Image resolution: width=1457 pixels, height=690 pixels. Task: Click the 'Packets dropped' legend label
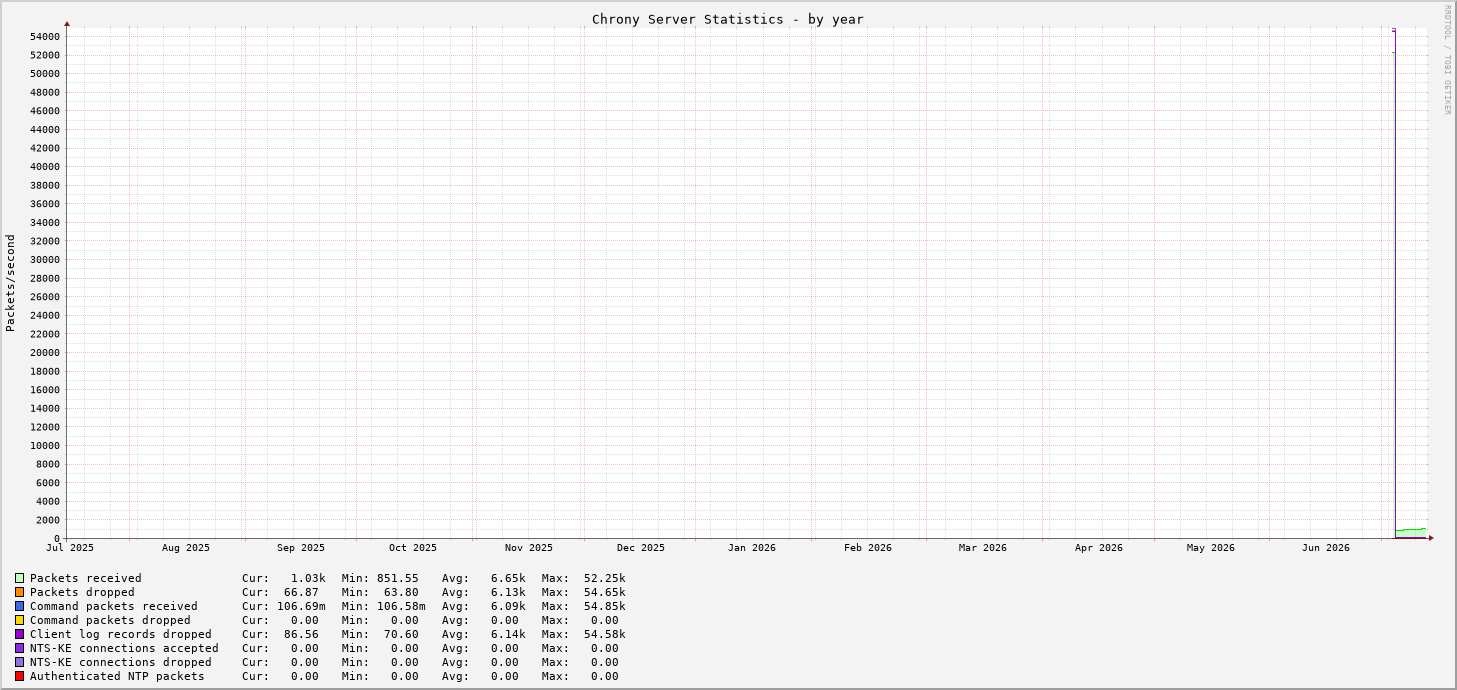click(x=82, y=592)
